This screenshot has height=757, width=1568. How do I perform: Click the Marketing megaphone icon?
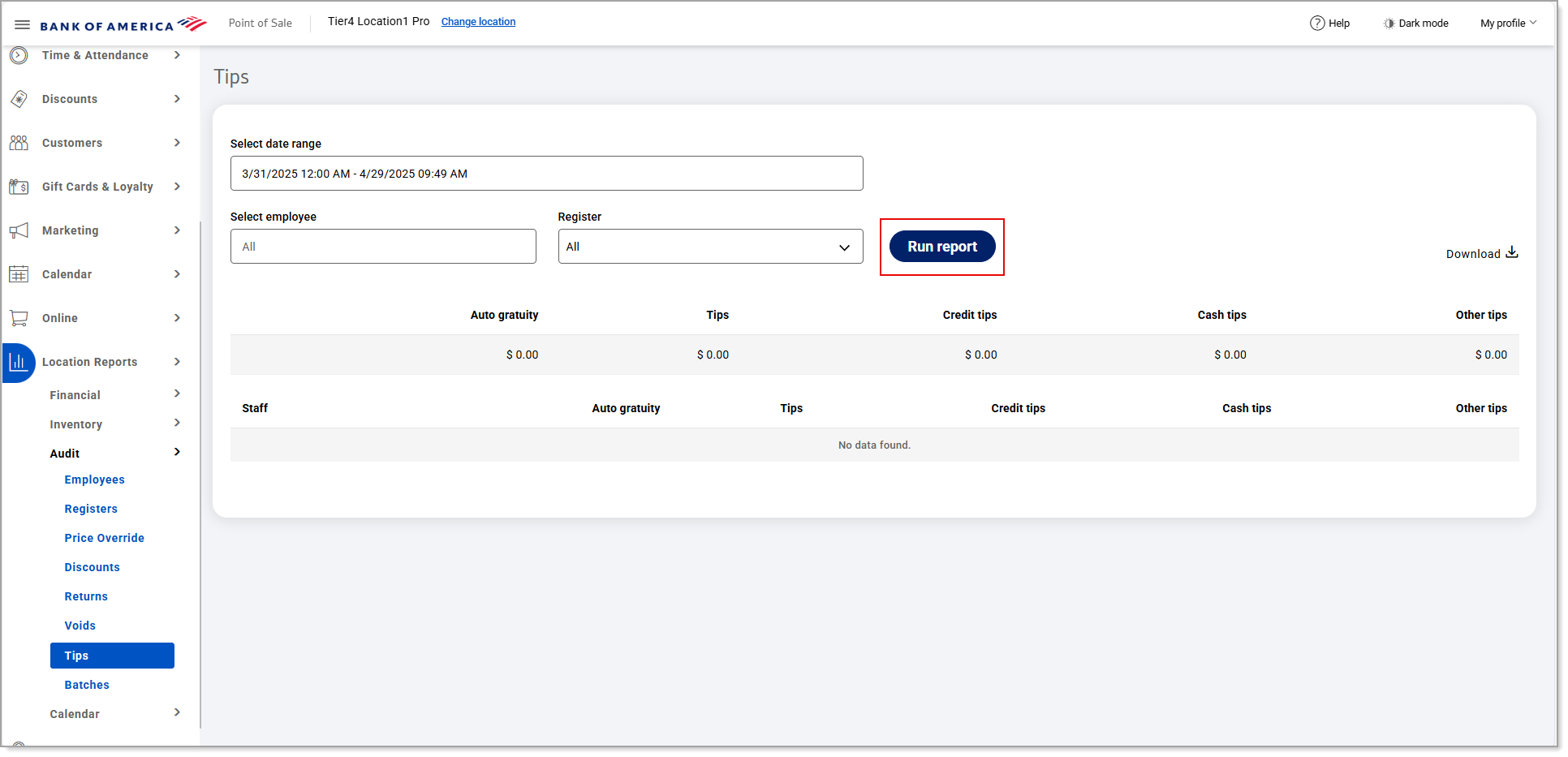(x=19, y=230)
